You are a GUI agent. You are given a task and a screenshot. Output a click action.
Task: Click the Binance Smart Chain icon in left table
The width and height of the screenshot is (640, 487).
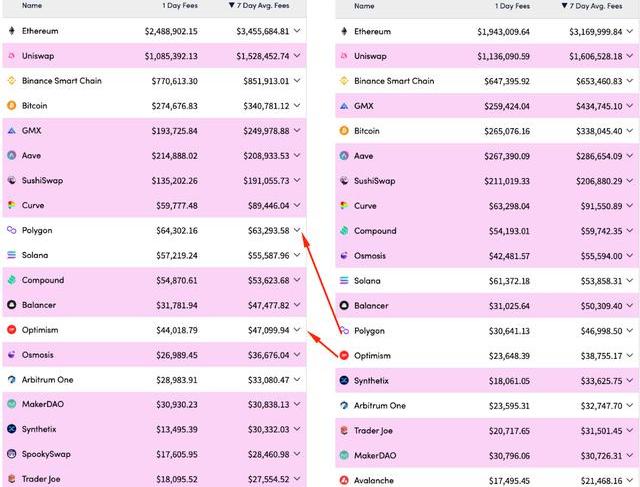click(12, 81)
